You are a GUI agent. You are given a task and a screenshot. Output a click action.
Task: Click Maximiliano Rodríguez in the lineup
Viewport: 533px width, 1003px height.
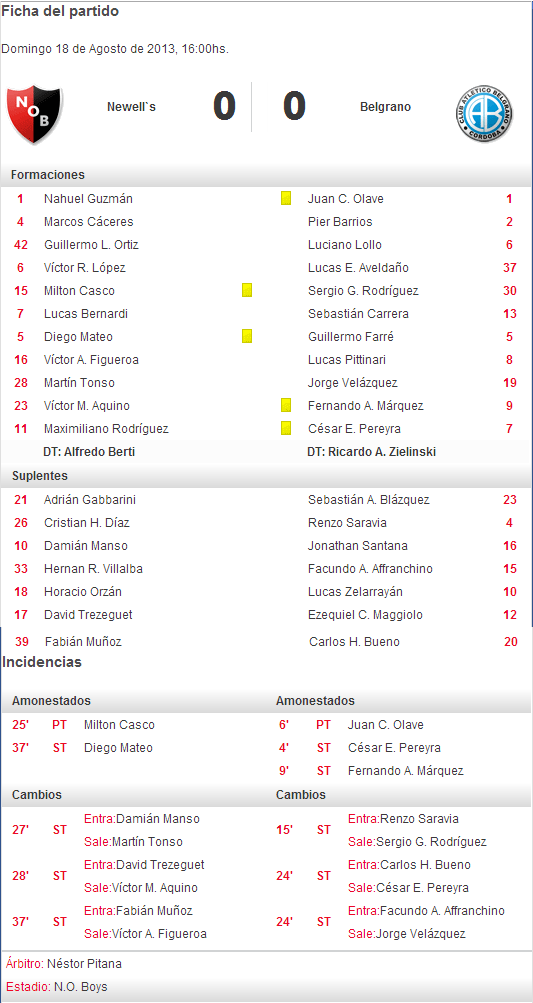(x=106, y=429)
